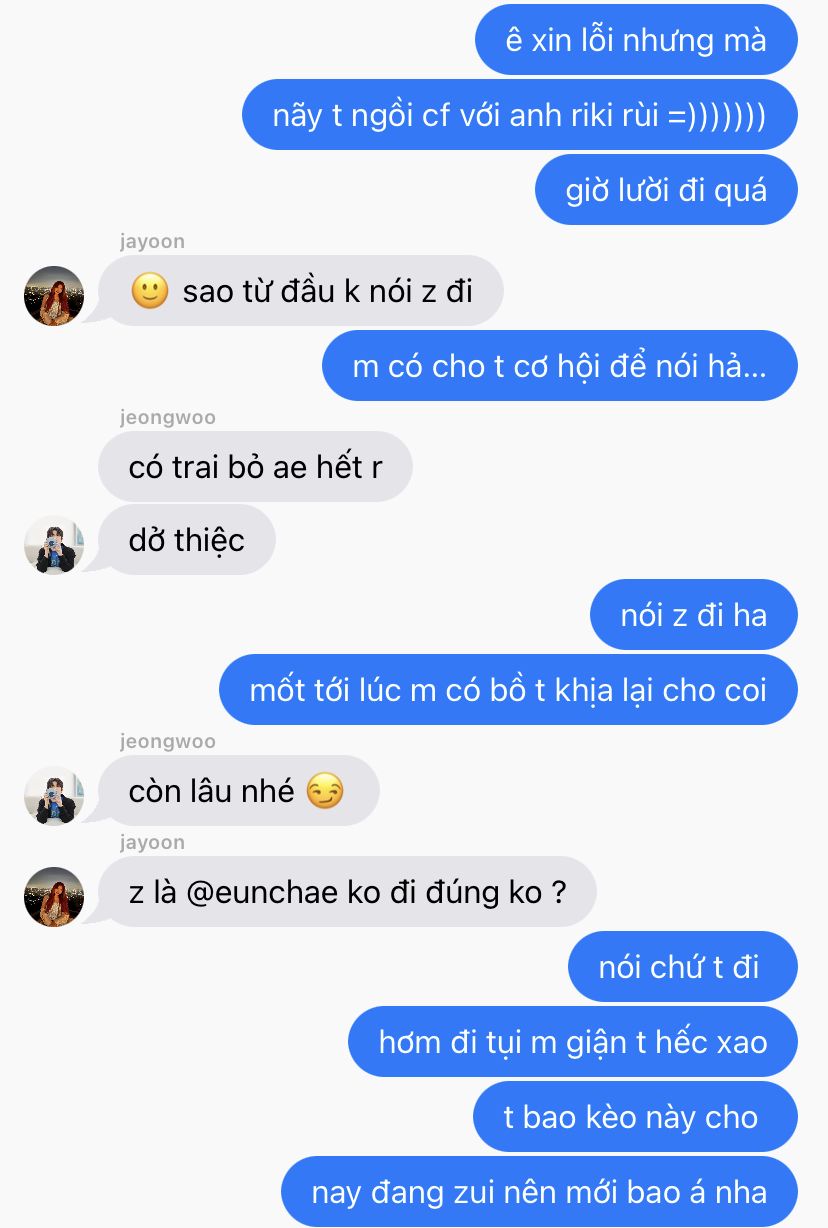The width and height of the screenshot is (828, 1228).
Task: Tap sender name 'jayoon' above first gray bubble
Action: (152, 241)
